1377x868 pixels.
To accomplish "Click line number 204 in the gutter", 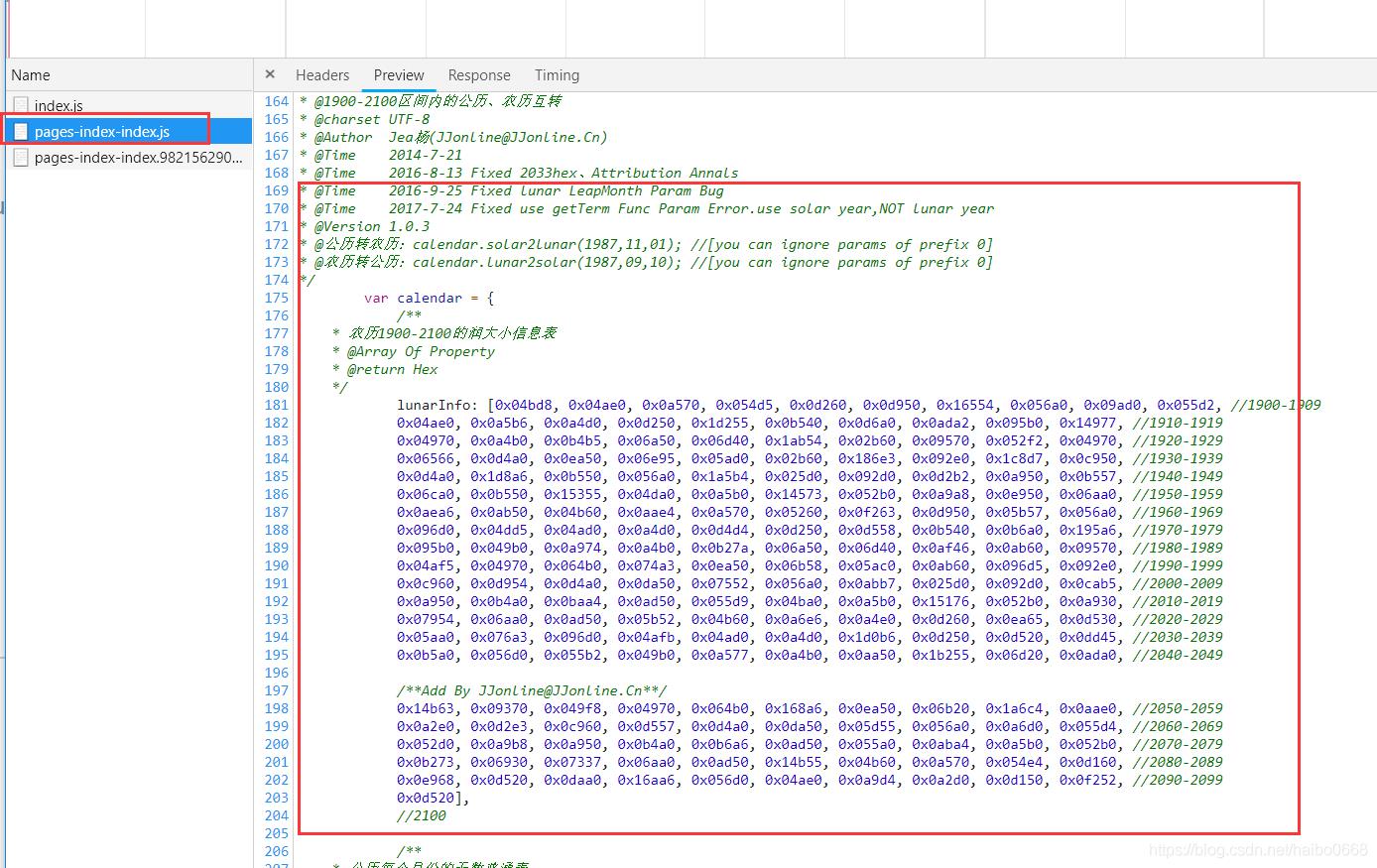I will pyautogui.click(x=277, y=815).
